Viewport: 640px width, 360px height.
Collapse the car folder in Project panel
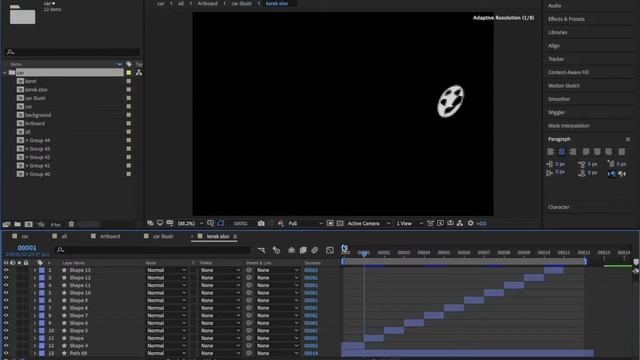point(5,73)
